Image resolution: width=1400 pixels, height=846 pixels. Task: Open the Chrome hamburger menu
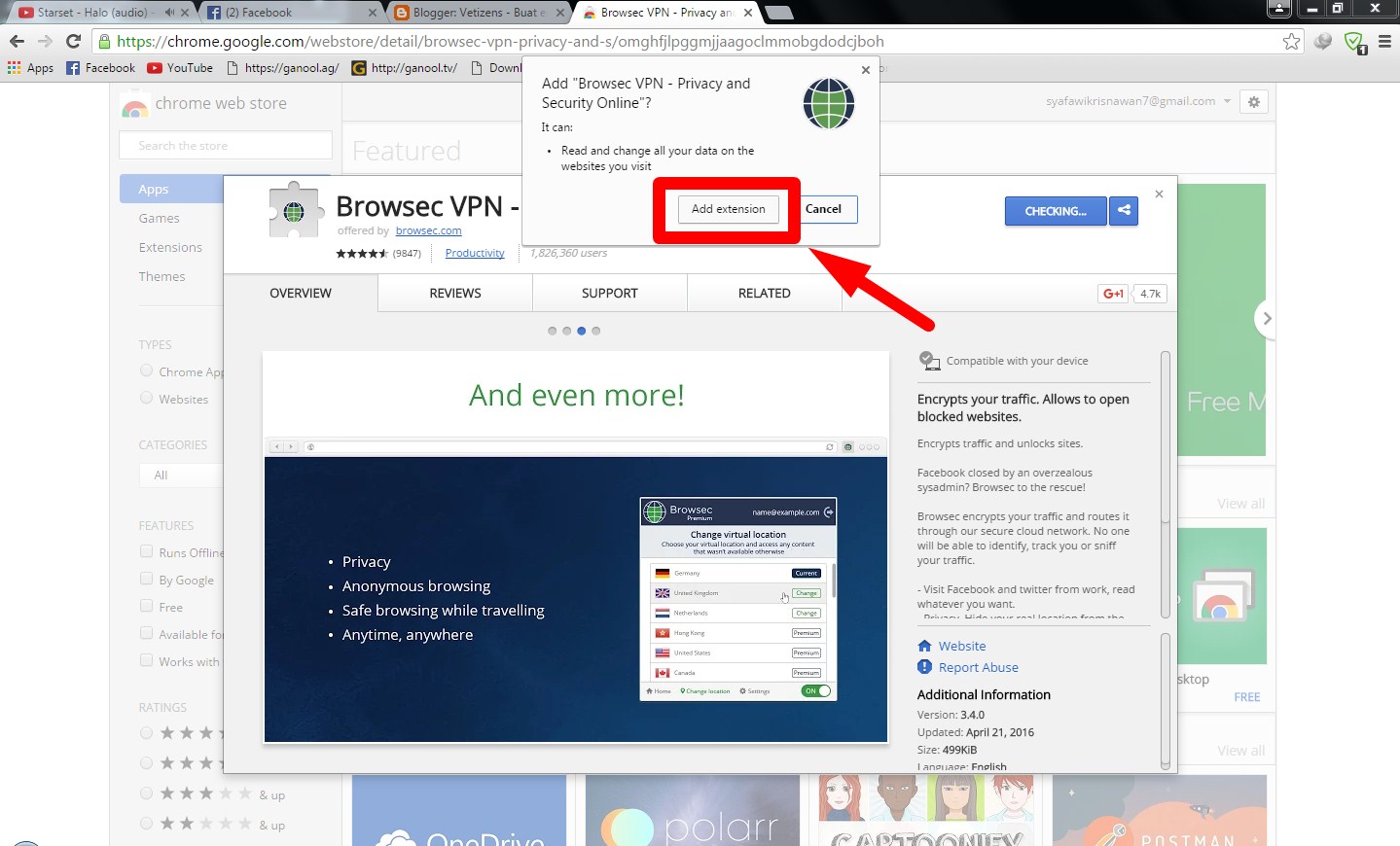click(x=1384, y=41)
